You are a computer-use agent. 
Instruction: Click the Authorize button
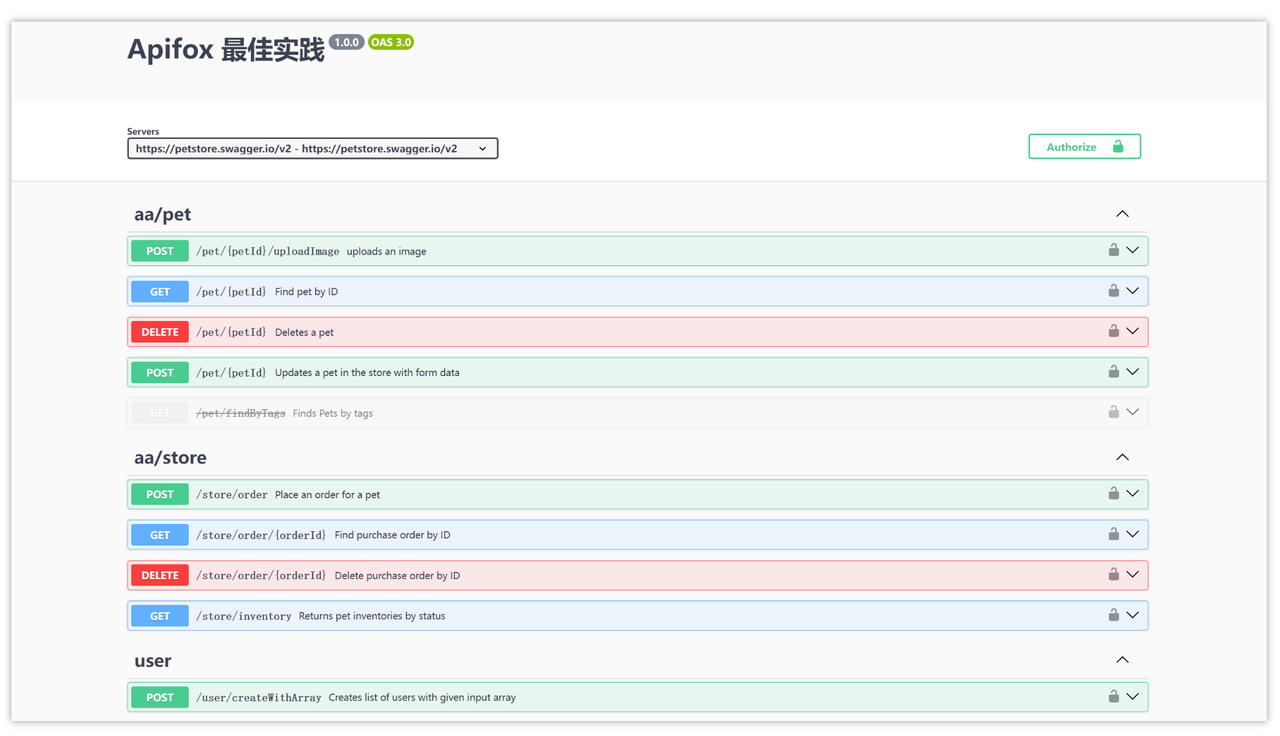coord(1084,147)
